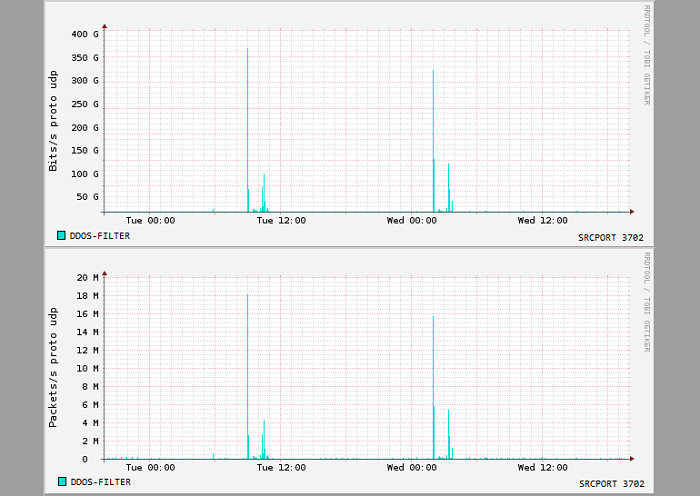The height and width of the screenshot is (496, 700).
Task: Click the red x-axis arrow of the bits graph
Action: click(x=632, y=212)
